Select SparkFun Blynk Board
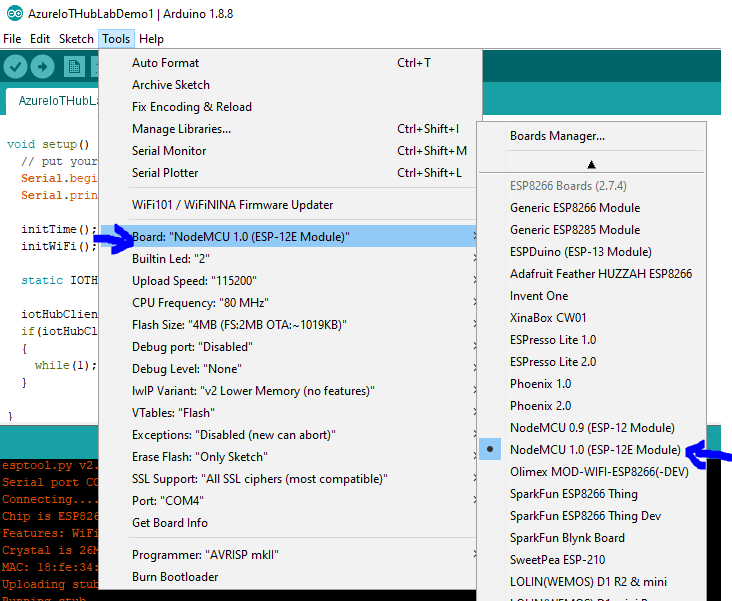Screen dimensions: 732x601 [x=591, y=537]
